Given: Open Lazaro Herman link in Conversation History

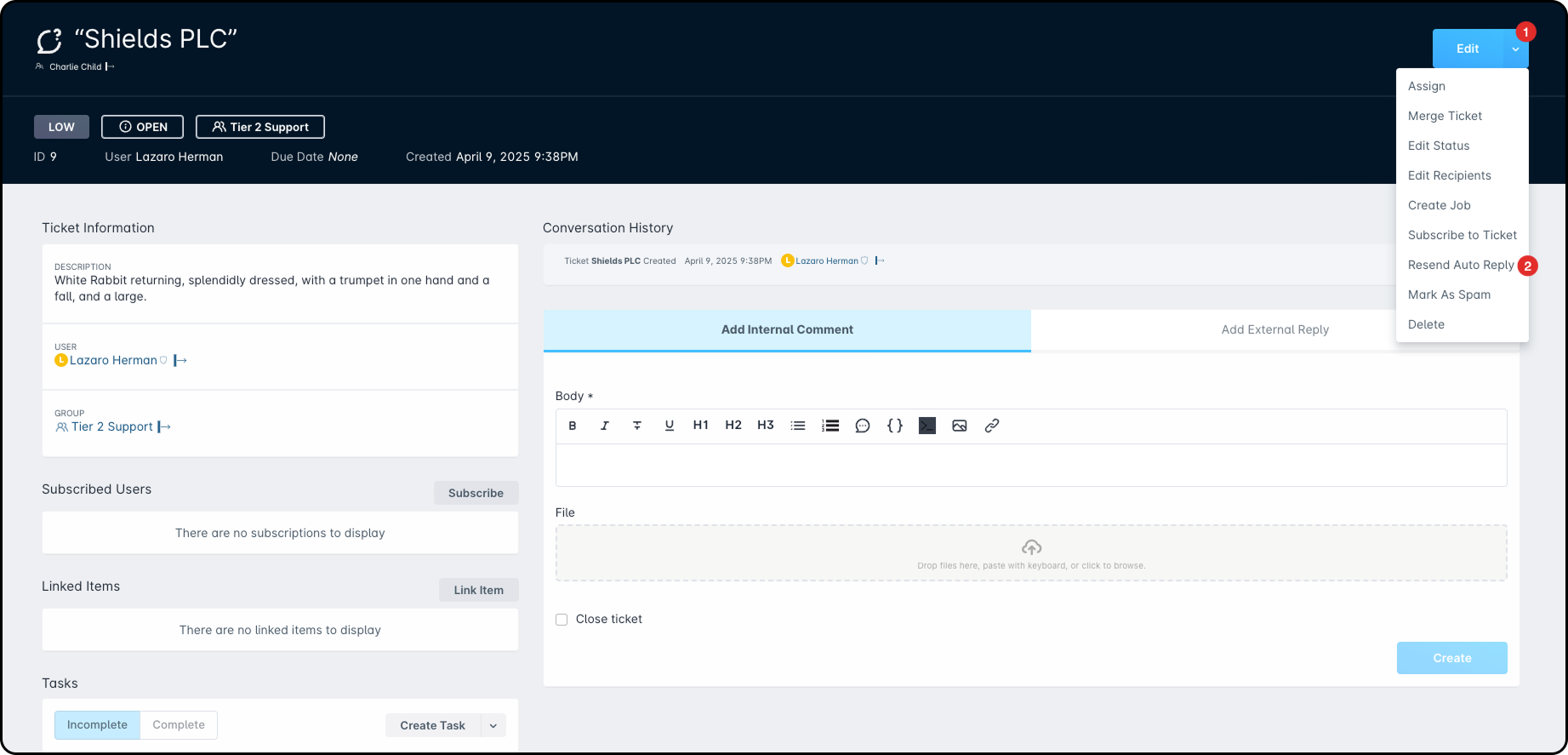Looking at the screenshot, I should tap(827, 261).
